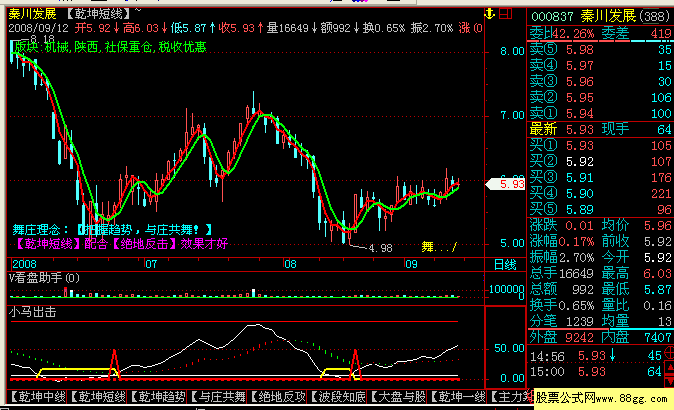Click the 08 month marker on time axis
Screen dimensions: 674x410
(290, 264)
